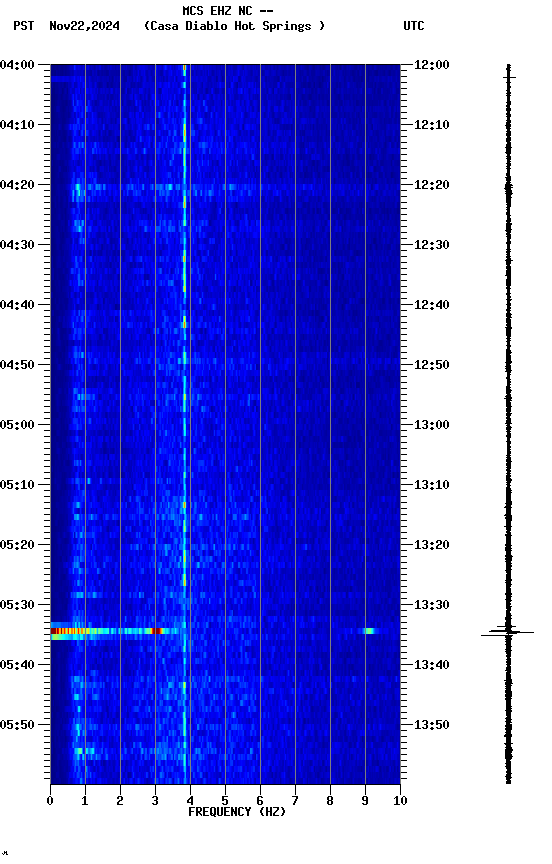Click the '12:00' UTC time label
Viewport: 552px width, 864px height.
tap(432, 65)
